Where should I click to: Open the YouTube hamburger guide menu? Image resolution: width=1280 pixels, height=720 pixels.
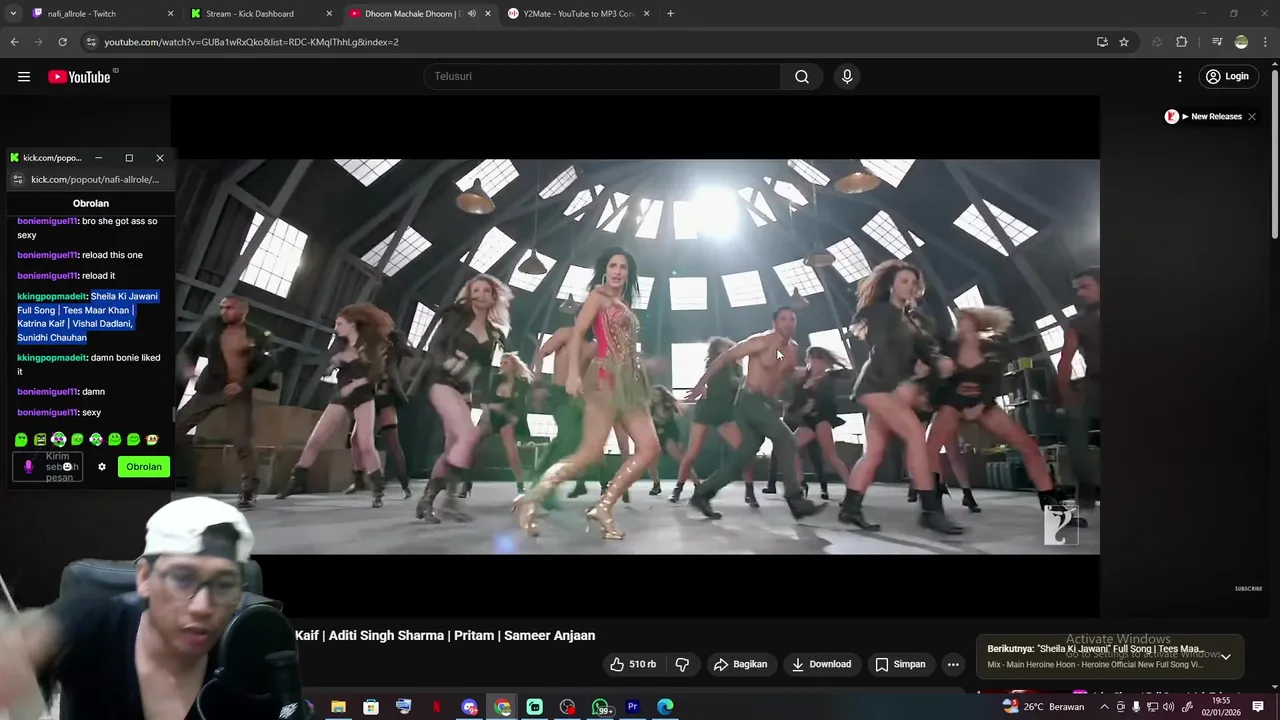(24, 77)
